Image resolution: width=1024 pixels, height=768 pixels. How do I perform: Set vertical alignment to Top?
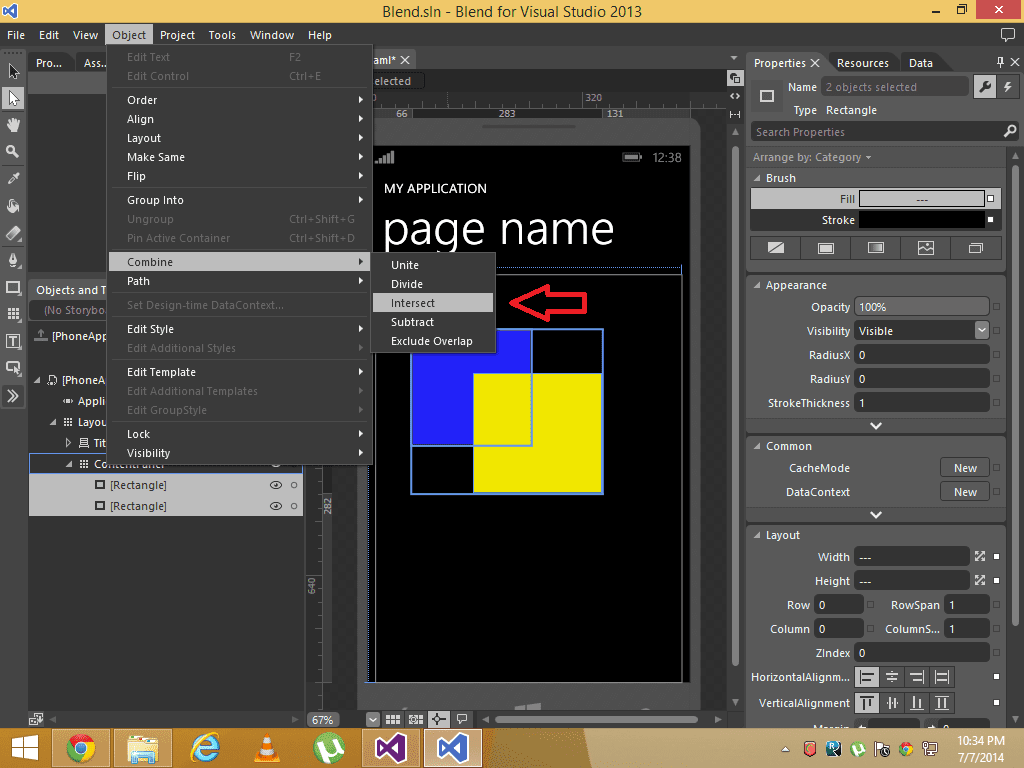click(867, 702)
